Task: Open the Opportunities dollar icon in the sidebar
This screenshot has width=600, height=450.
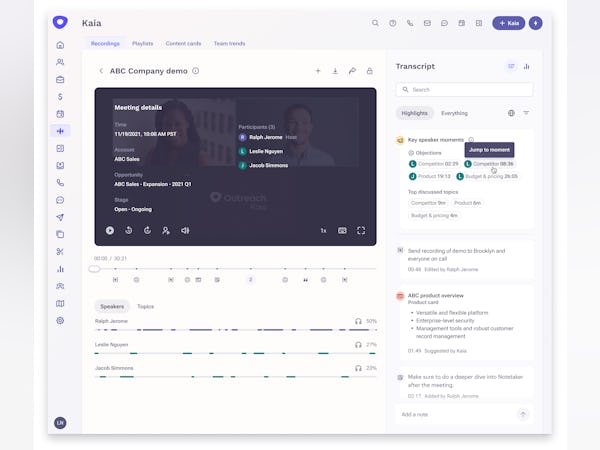Action: pyautogui.click(x=60, y=97)
